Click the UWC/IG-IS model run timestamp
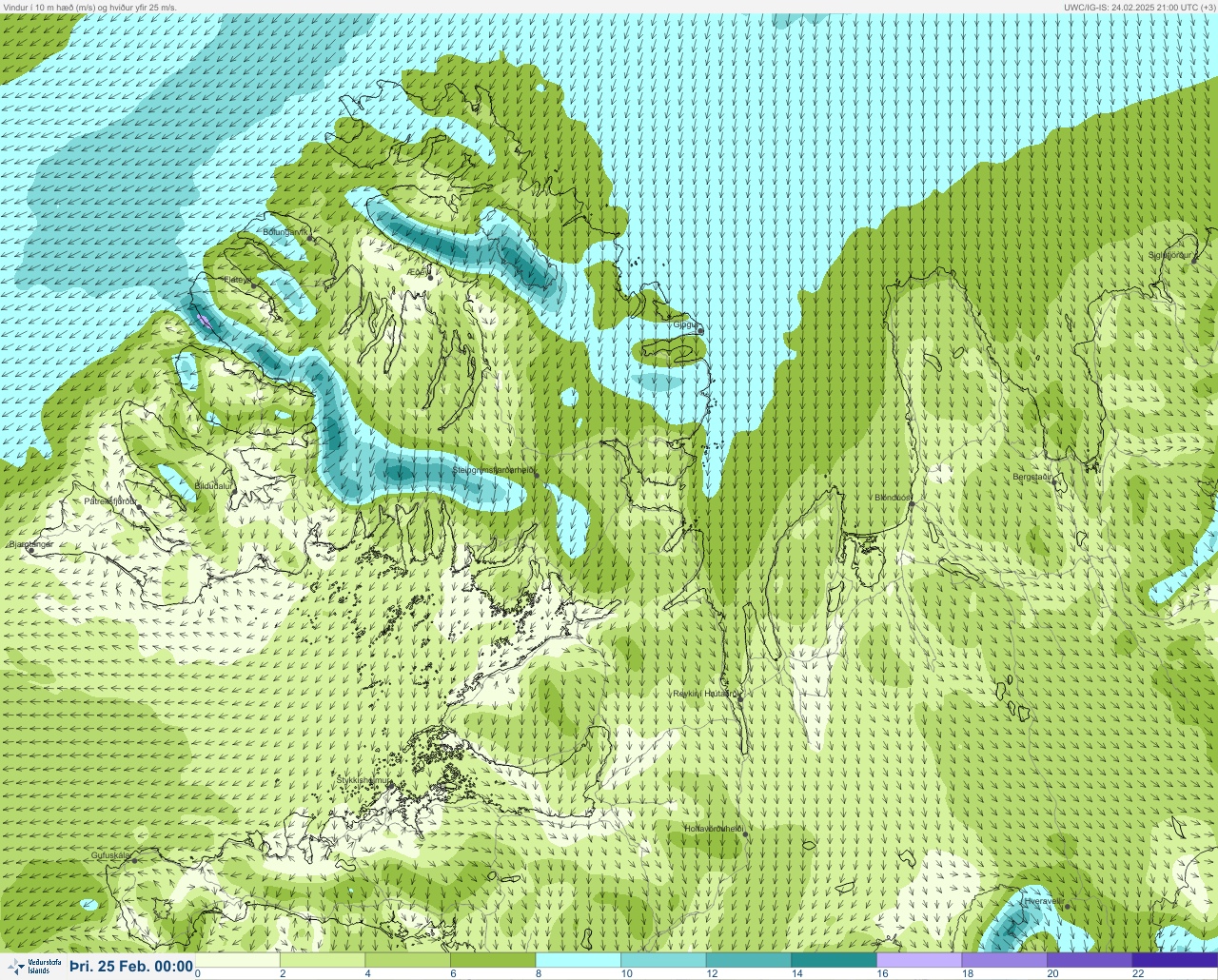 (1138, 7)
